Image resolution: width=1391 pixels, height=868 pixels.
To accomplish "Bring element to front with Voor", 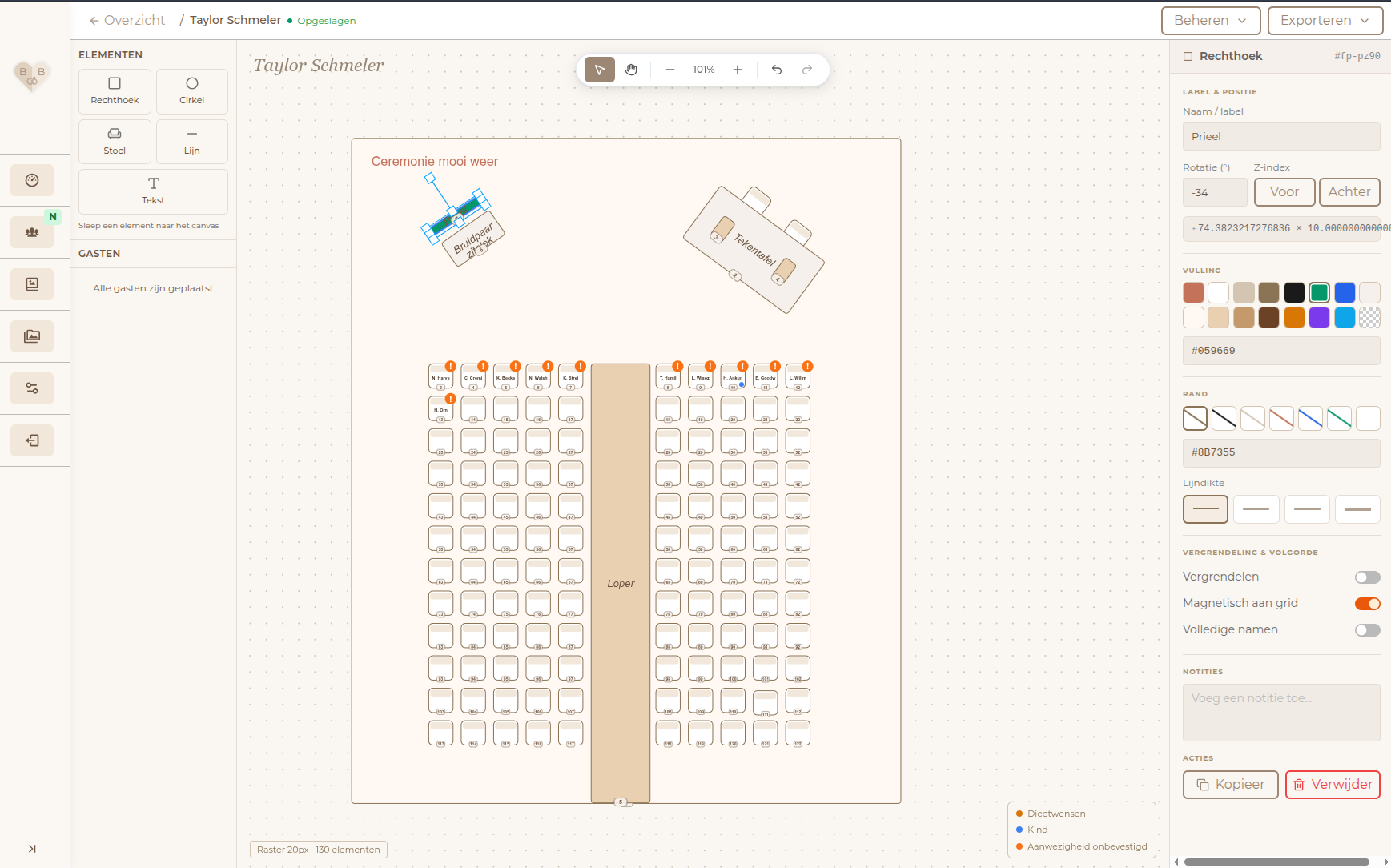I will pos(1284,192).
